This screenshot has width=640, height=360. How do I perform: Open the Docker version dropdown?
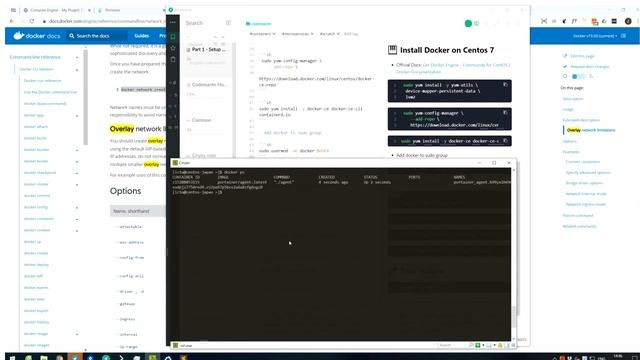(595, 36)
